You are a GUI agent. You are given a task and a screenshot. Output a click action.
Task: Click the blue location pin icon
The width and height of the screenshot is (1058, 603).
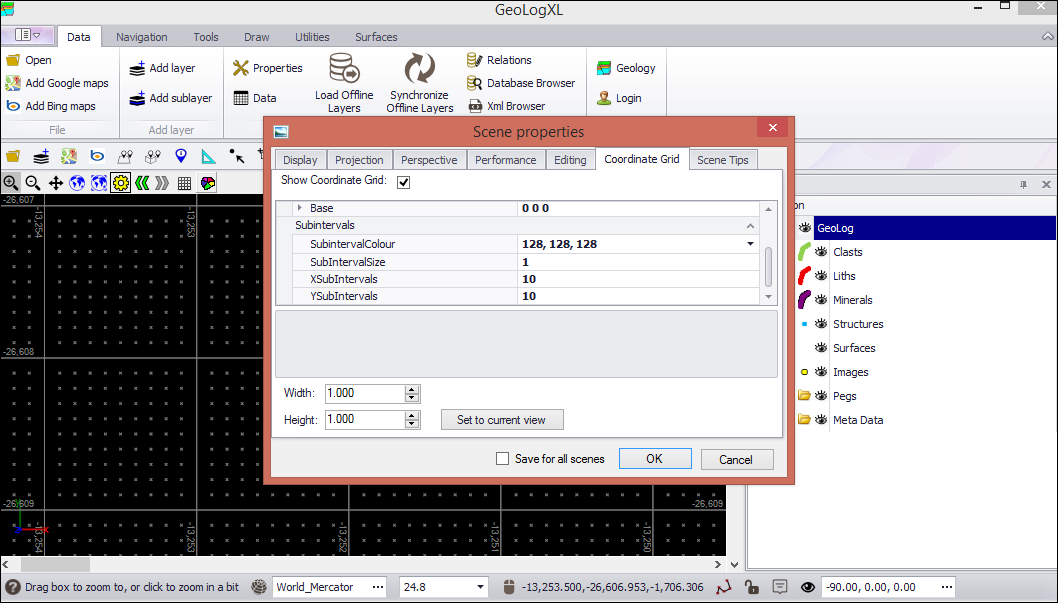coord(181,156)
